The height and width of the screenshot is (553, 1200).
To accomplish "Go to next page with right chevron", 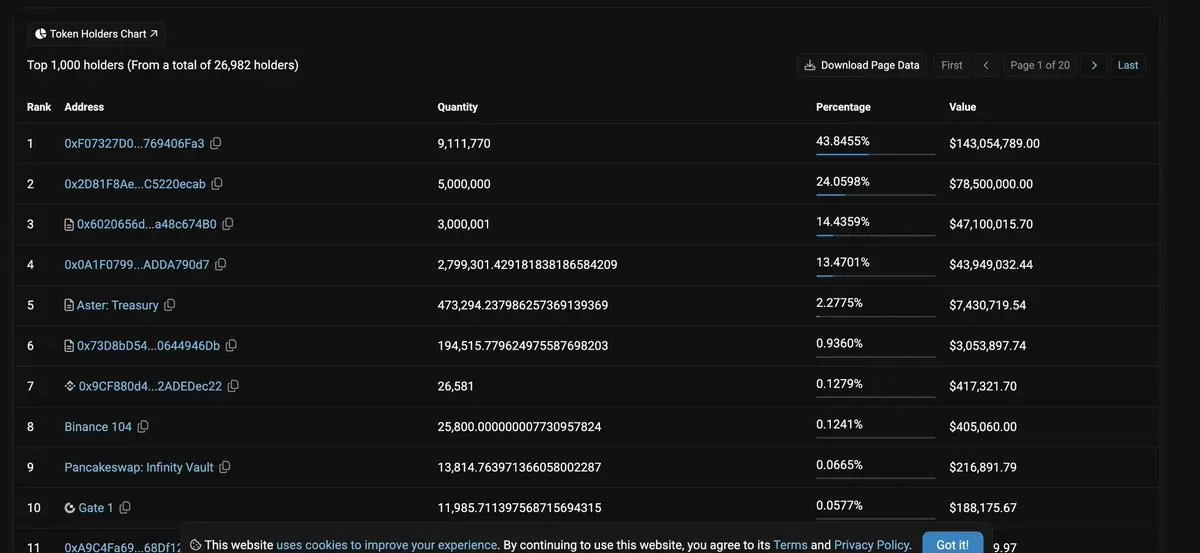I will pyautogui.click(x=1094, y=65).
